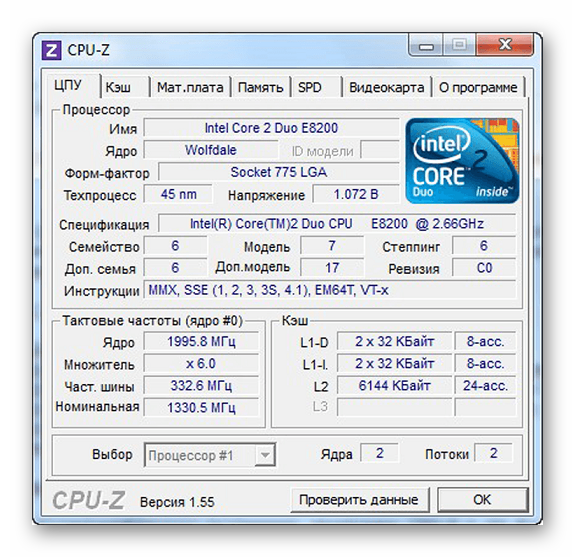Click the gray CPU-Z logo at bottom
This screenshot has height=557, width=575.
89,500
